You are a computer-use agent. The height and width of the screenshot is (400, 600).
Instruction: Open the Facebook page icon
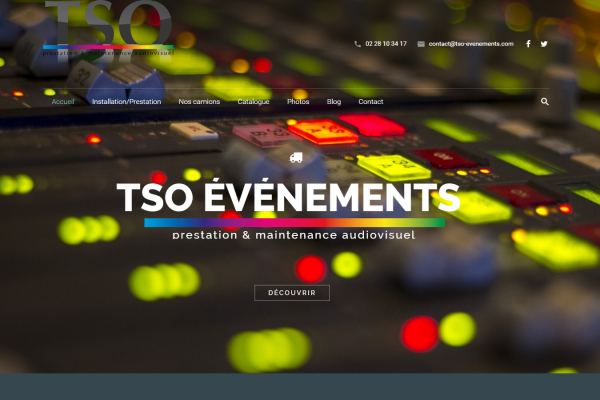pos(528,44)
